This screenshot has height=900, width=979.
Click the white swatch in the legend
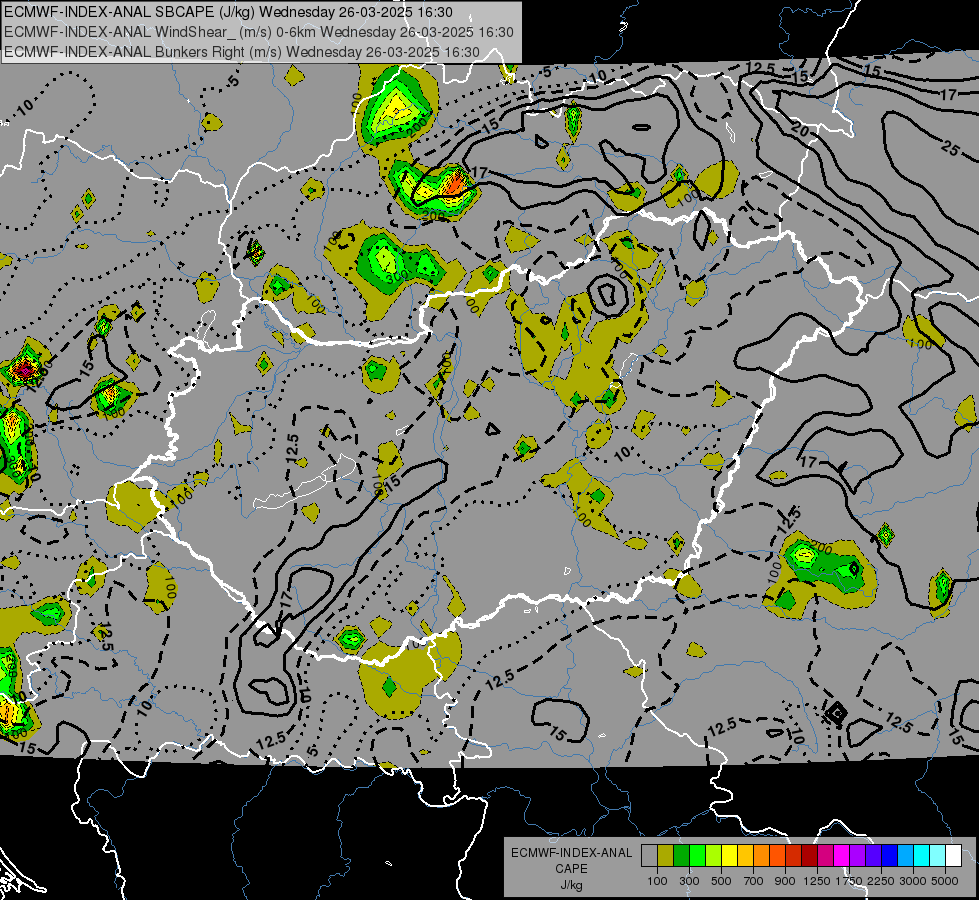point(954,856)
